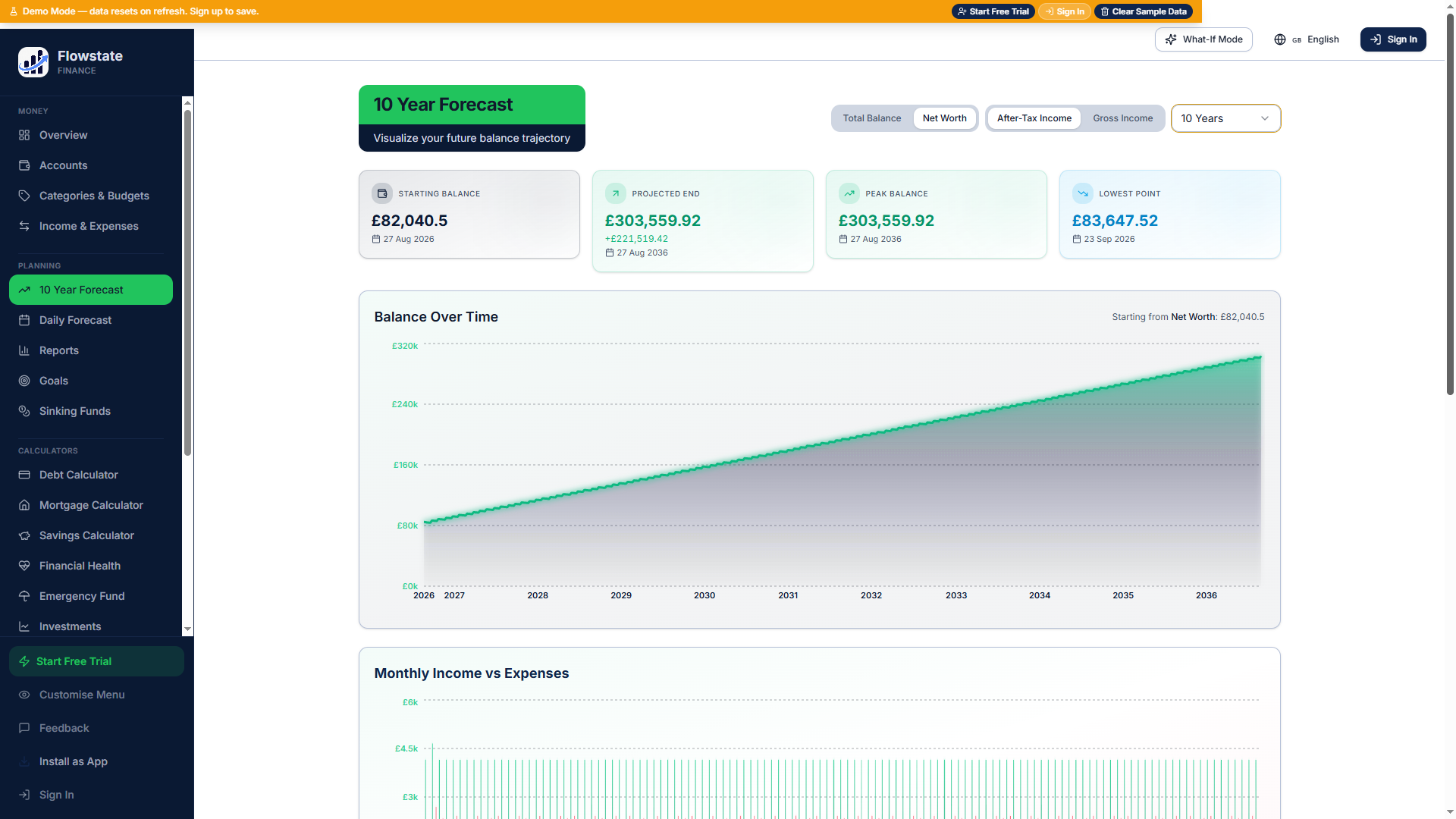
Task: Click the Balance Over Time heading
Action: (x=436, y=317)
